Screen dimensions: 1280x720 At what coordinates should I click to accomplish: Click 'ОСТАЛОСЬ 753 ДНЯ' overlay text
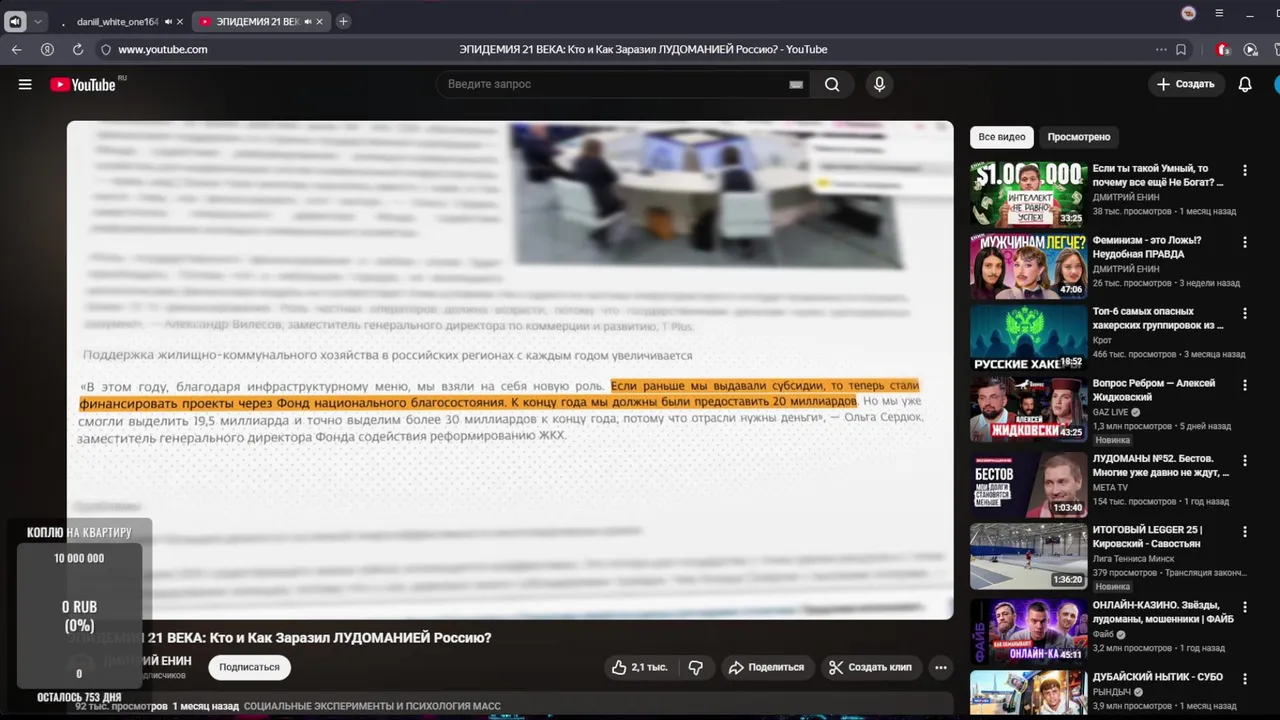click(x=79, y=697)
